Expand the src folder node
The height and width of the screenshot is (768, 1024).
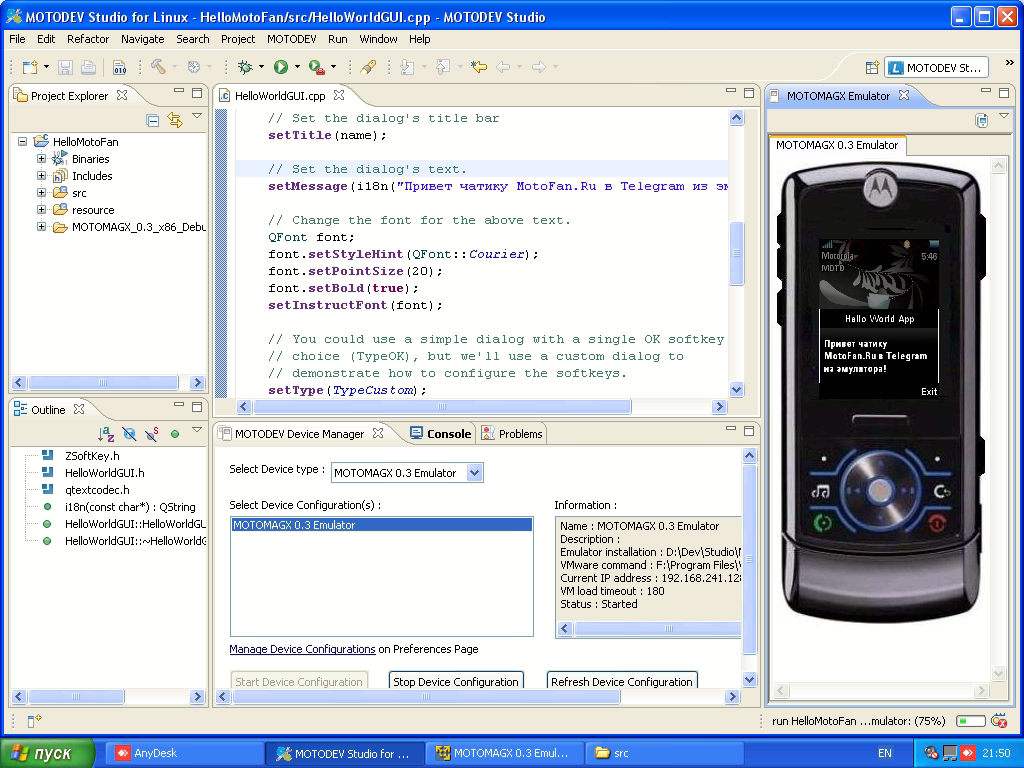click(41, 192)
